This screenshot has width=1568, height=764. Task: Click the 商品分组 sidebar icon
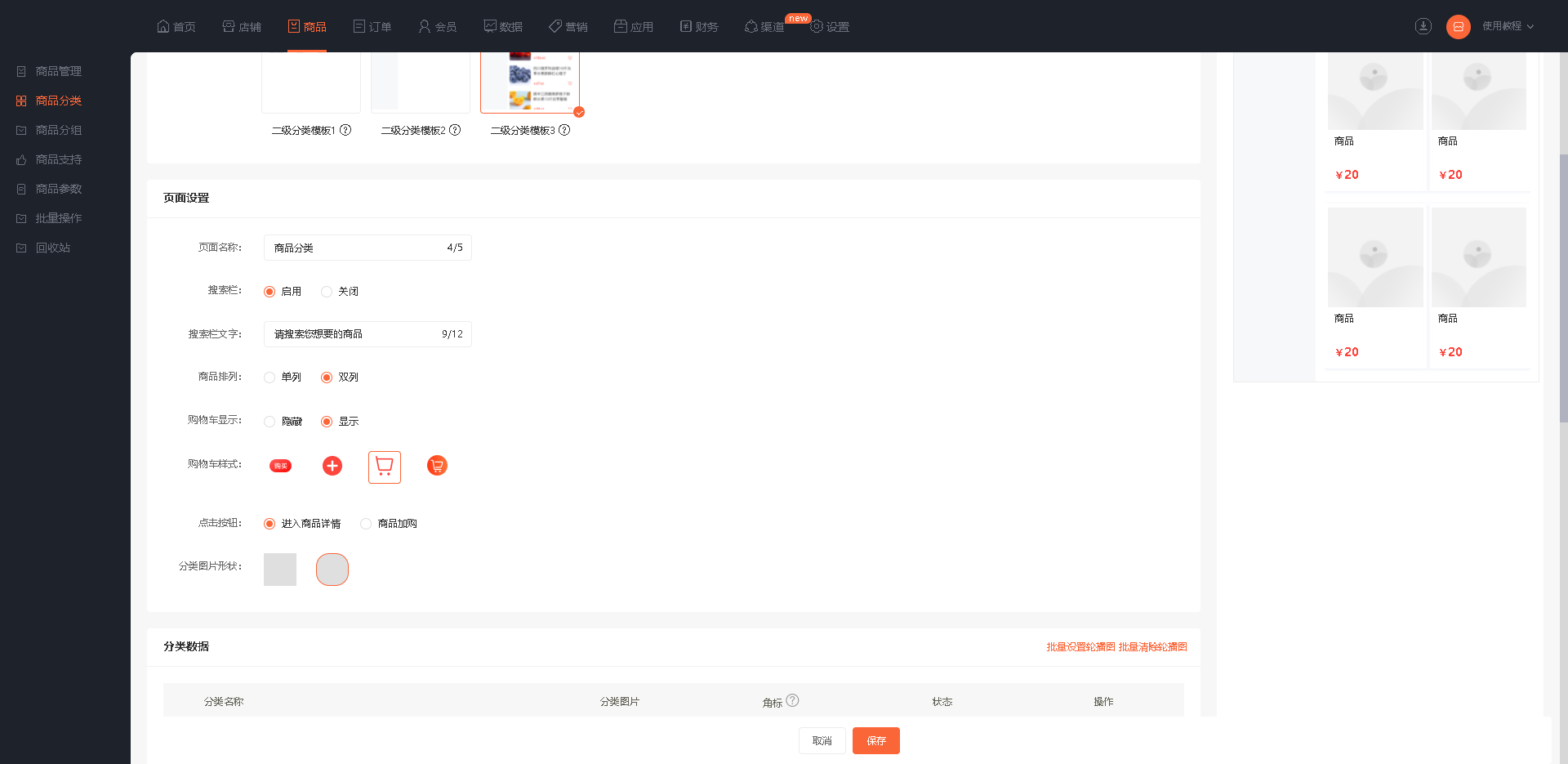coord(21,131)
